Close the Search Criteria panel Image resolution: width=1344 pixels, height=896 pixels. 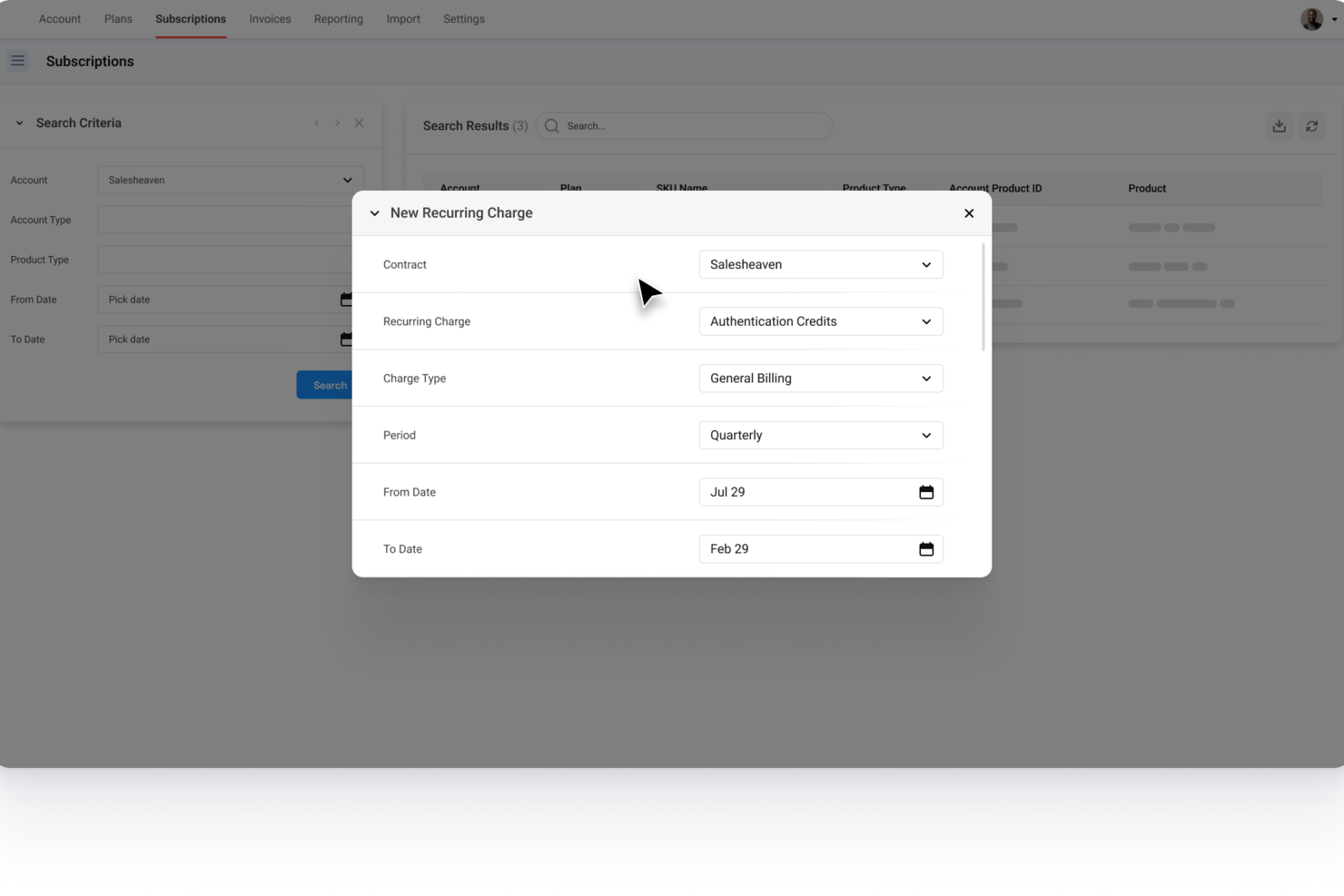pos(359,123)
